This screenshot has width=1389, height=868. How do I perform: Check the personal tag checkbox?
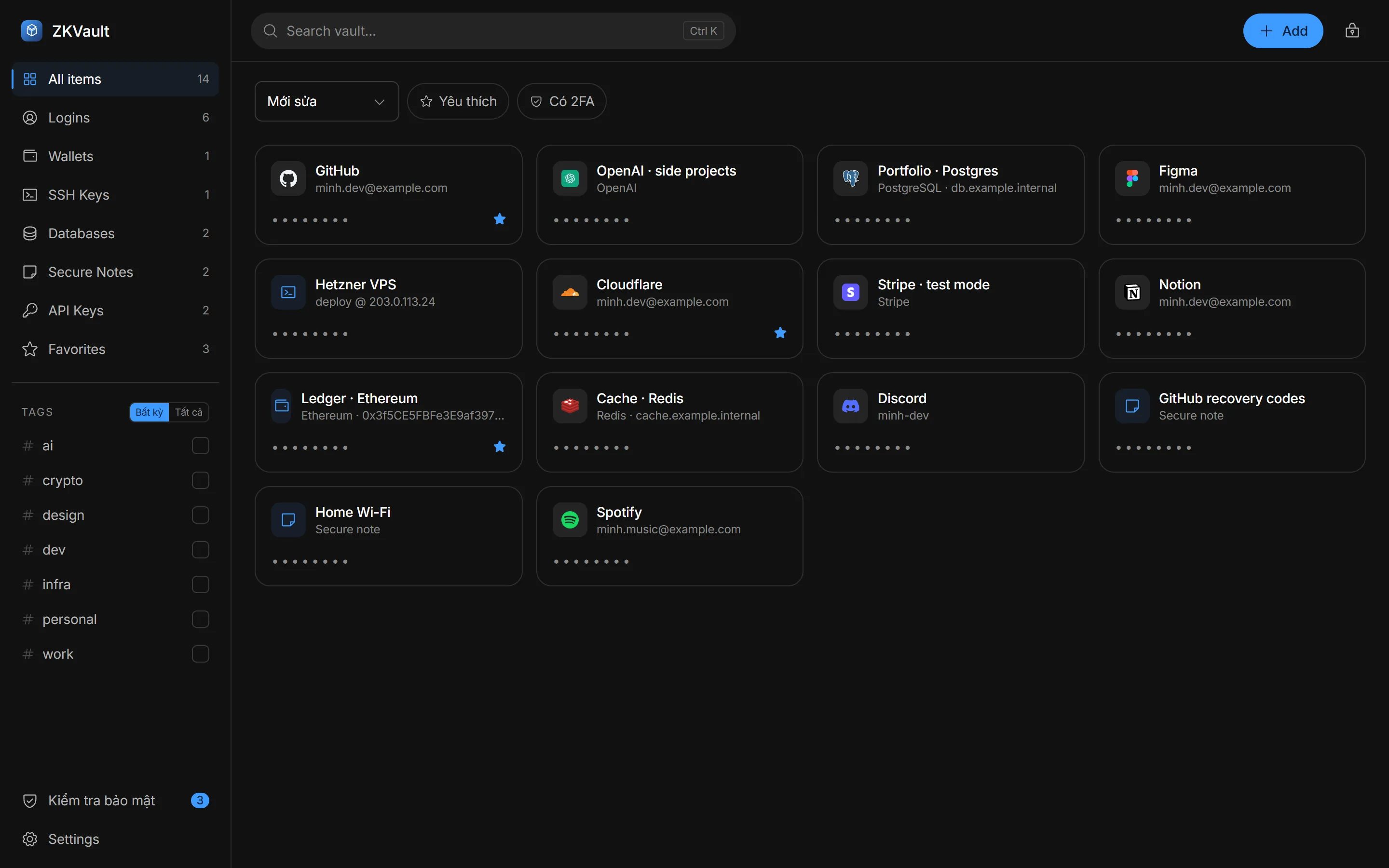pos(200,619)
